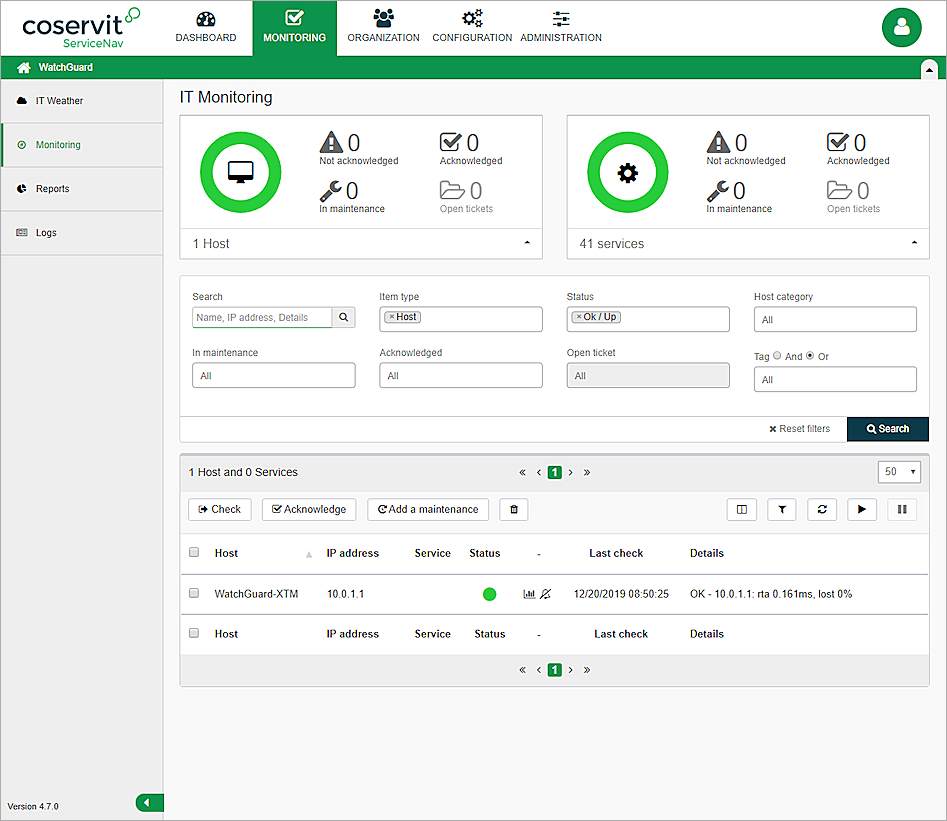The width and height of the screenshot is (947, 821).
Task: Click the filter funnel icon button
Action: point(782,510)
